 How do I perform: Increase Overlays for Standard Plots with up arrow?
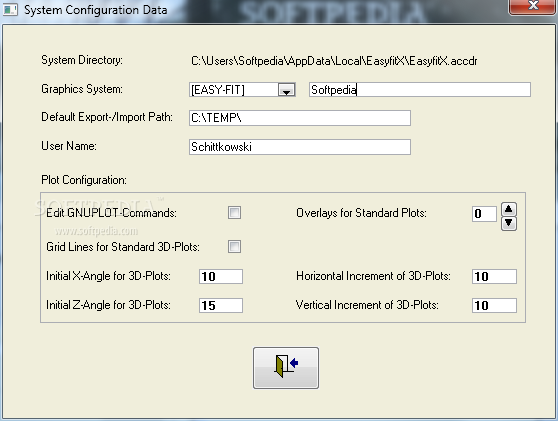click(509, 209)
